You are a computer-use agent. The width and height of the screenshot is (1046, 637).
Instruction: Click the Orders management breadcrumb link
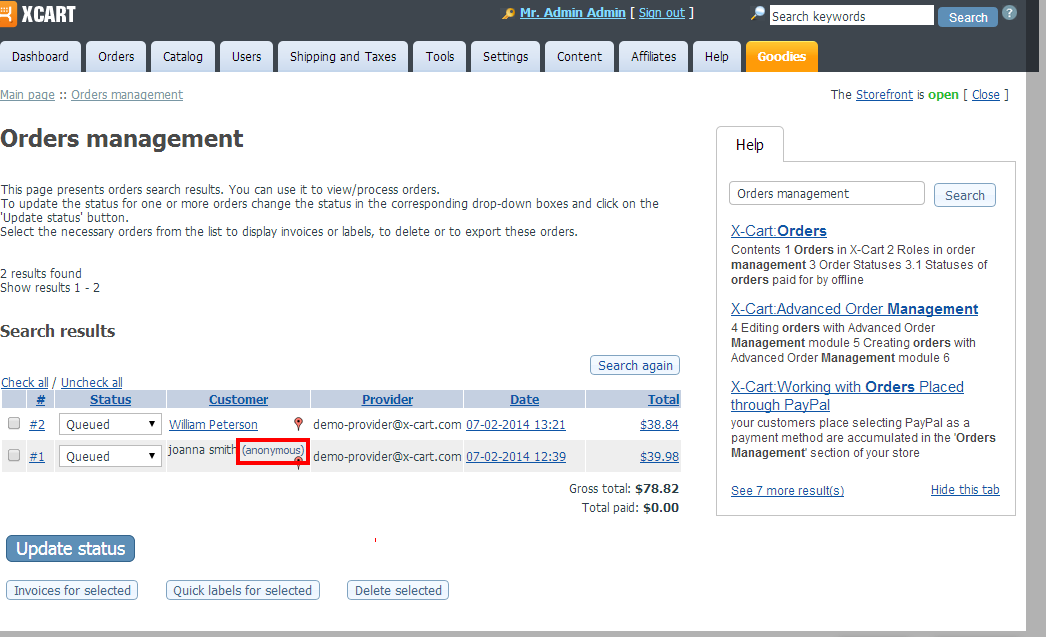127,95
